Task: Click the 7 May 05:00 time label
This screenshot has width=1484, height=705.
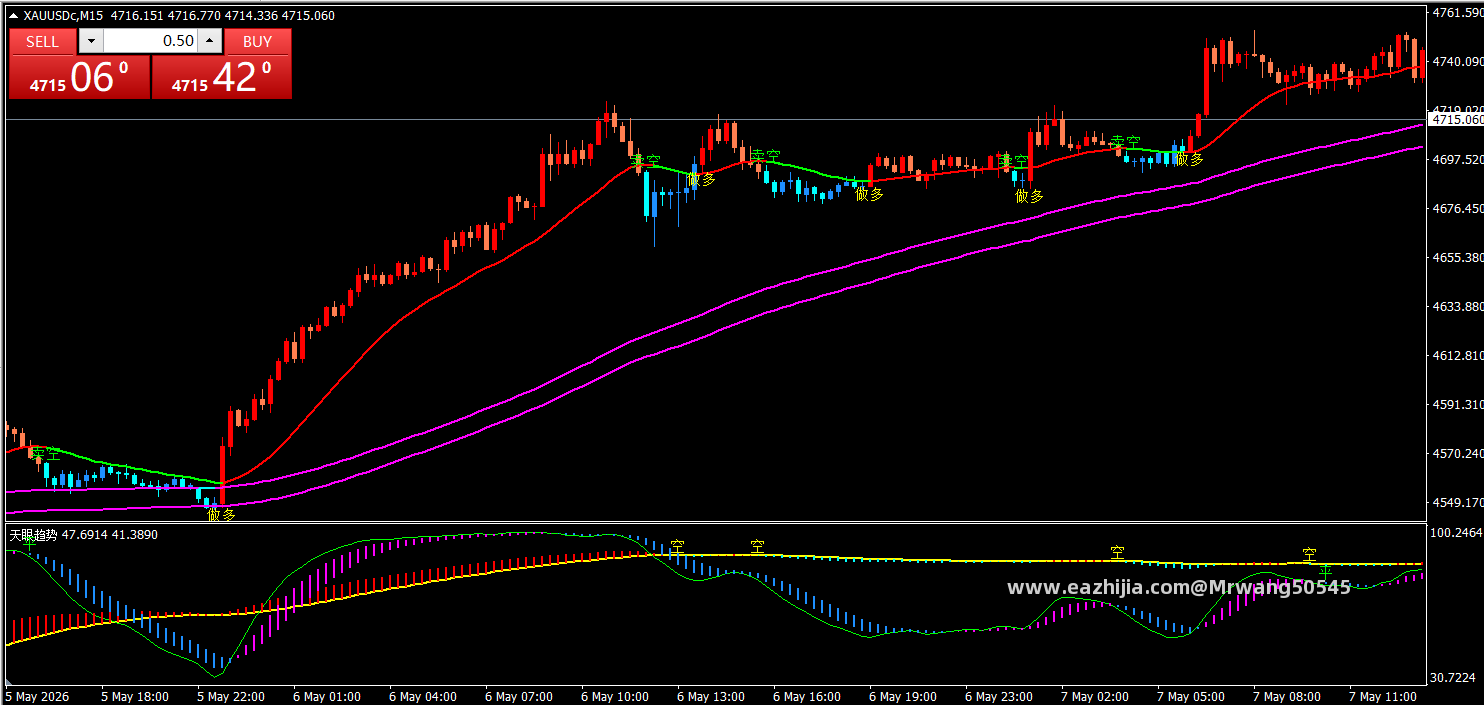Action: pos(1191,696)
